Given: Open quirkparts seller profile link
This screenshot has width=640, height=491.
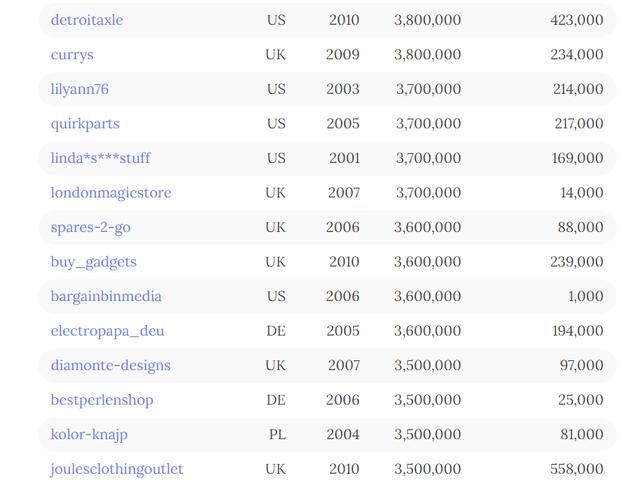Looking at the screenshot, I should click(85, 124).
